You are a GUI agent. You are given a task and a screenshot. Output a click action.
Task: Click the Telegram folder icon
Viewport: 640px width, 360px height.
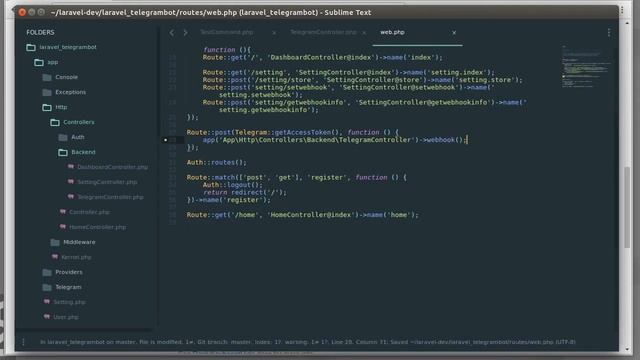coord(47,287)
